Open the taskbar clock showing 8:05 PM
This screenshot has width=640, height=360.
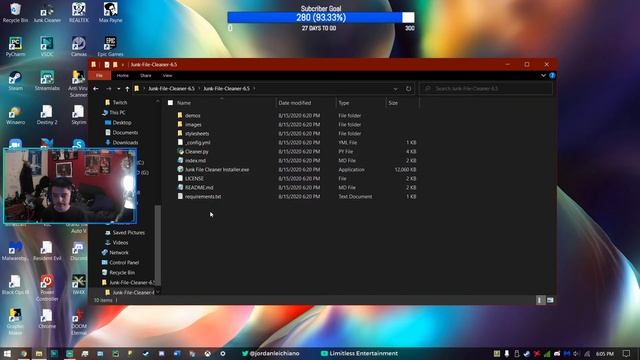pyautogui.click(x=604, y=353)
